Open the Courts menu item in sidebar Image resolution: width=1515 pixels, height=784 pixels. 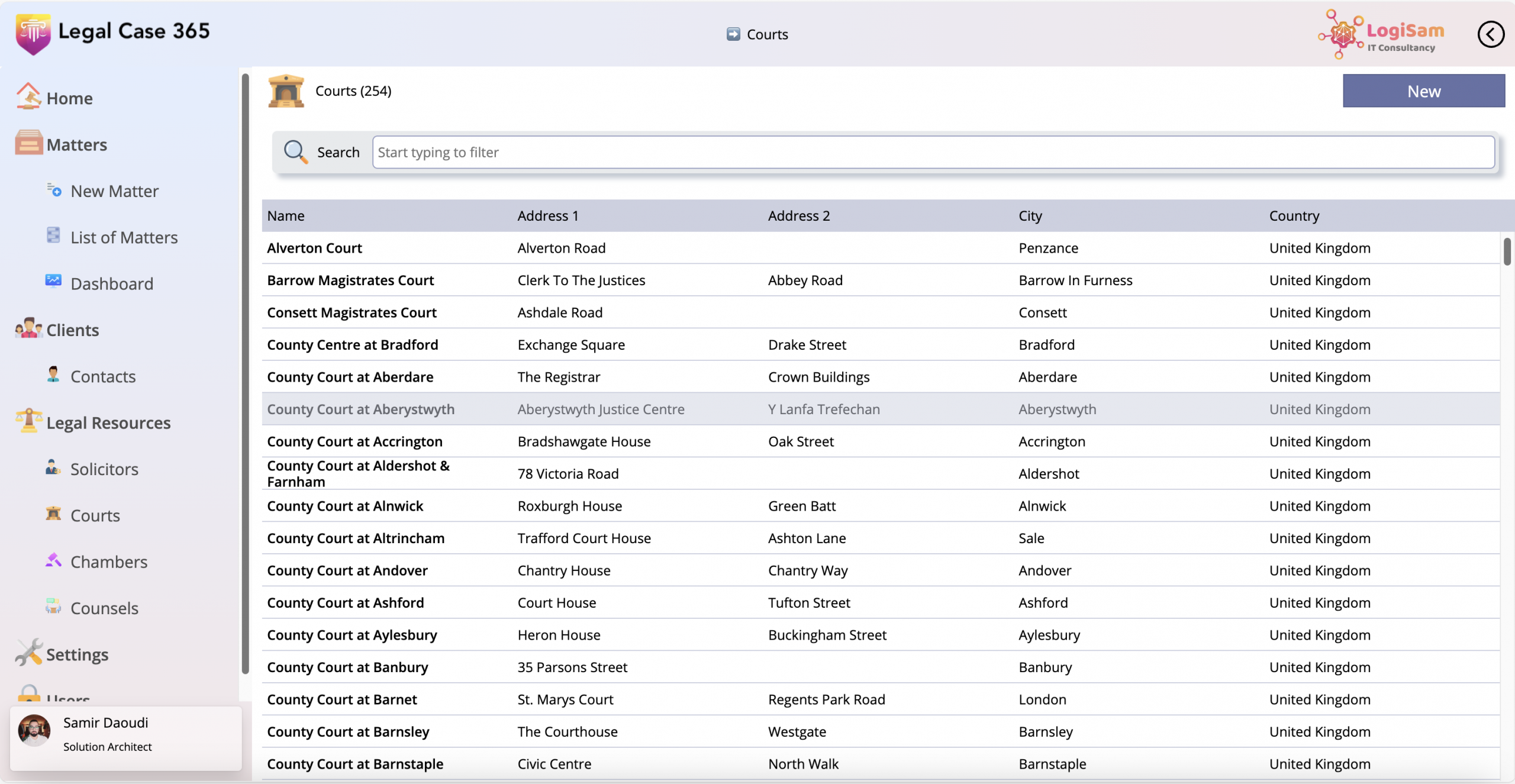click(95, 515)
